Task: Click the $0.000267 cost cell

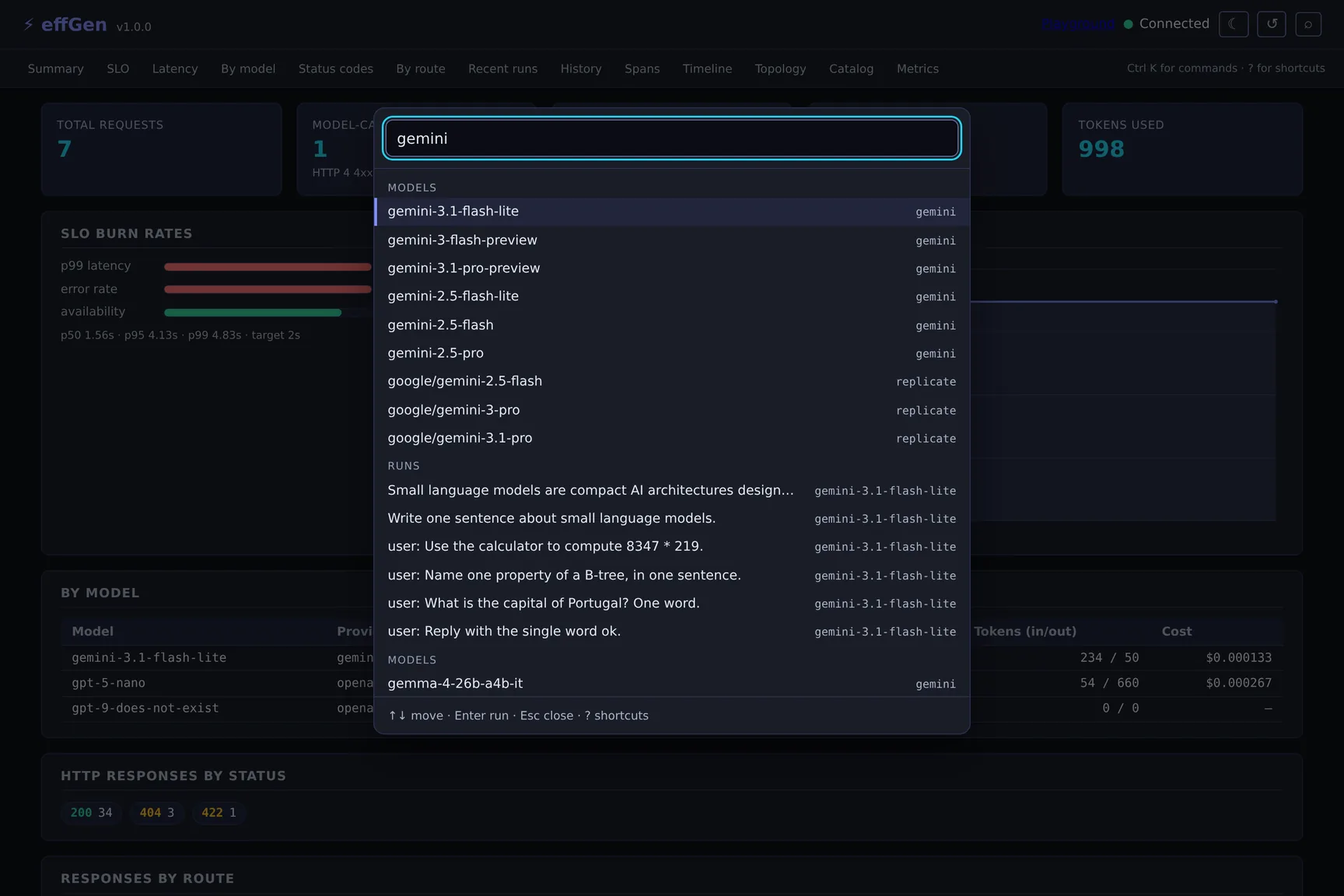Action: [x=1239, y=683]
